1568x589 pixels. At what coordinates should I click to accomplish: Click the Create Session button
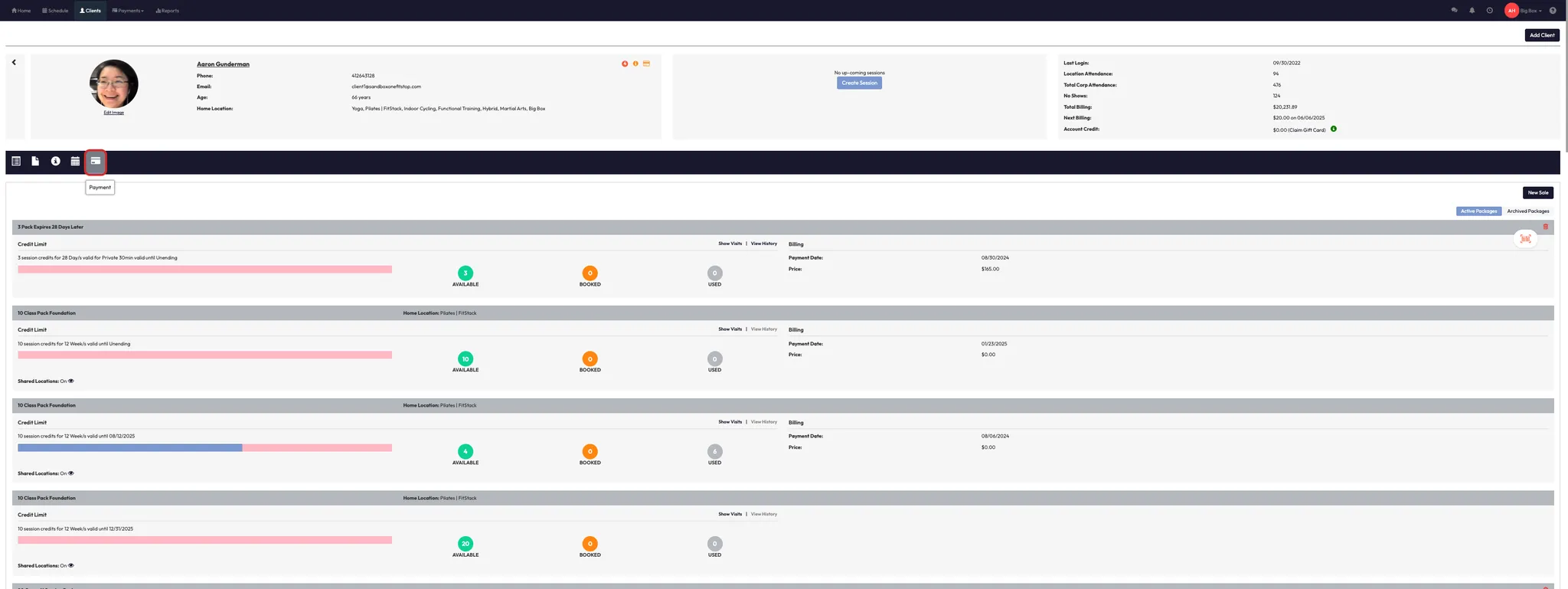pyautogui.click(x=859, y=83)
